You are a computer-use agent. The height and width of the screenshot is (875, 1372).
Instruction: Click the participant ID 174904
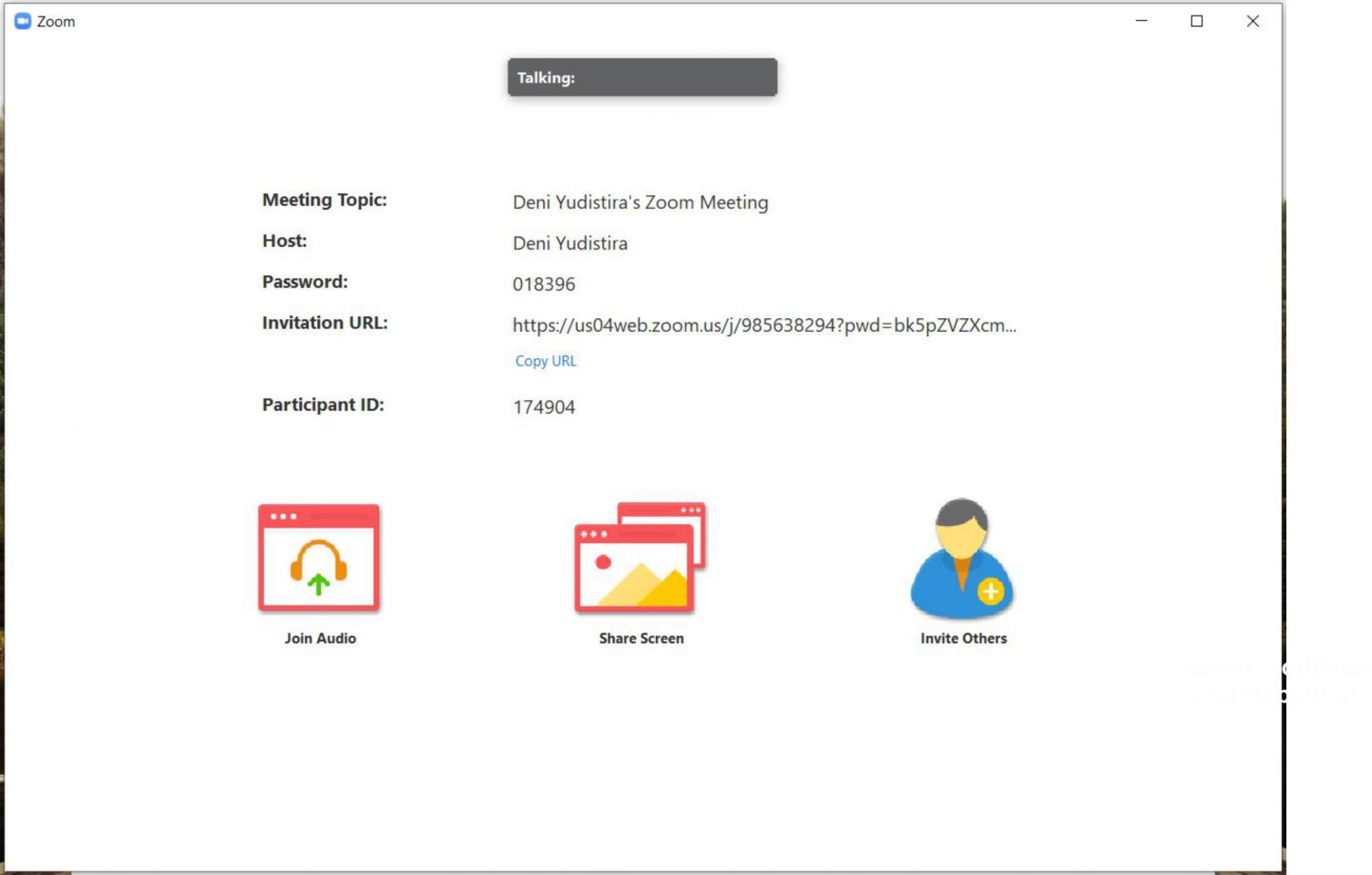(x=544, y=407)
